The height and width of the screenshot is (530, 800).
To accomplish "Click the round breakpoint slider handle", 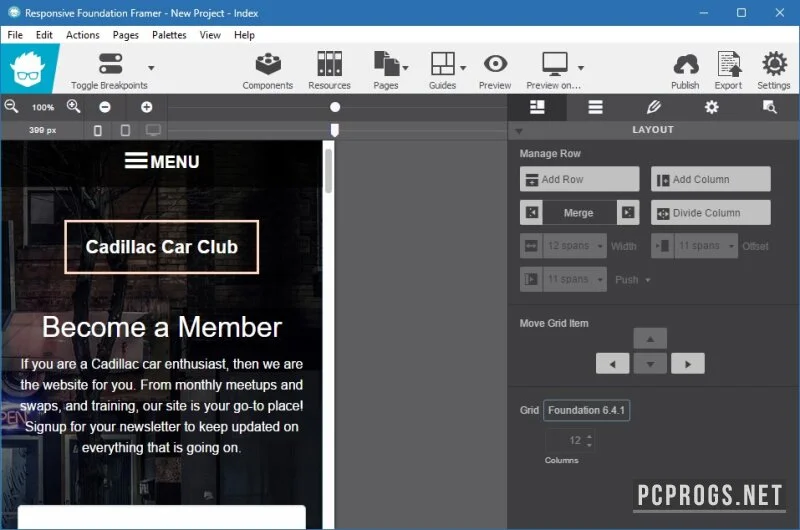I will click(x=335, y=107).
